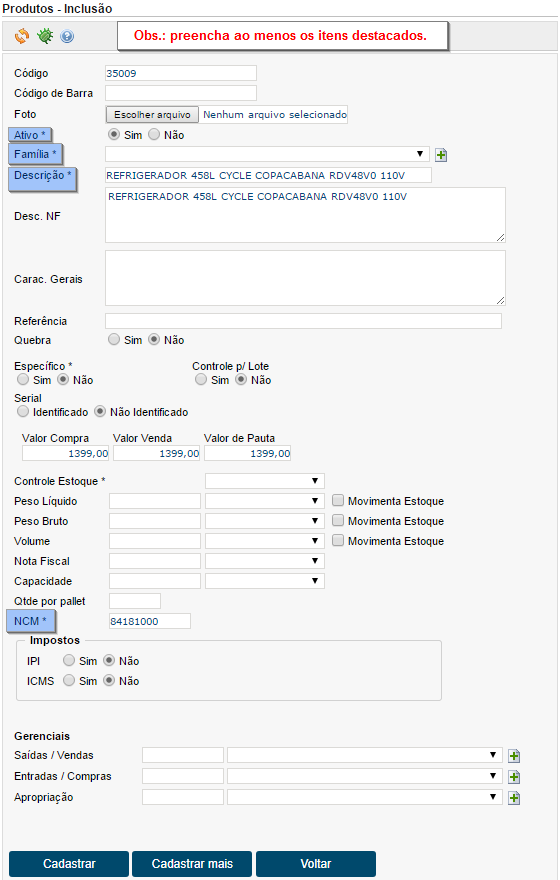The width and height of the screenshot is (560, 880).
Task: Click the Código de Barra field
Action: coord(181,93)
